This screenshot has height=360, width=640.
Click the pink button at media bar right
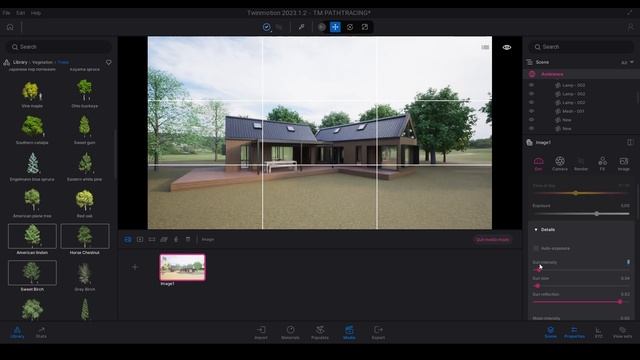493,240
